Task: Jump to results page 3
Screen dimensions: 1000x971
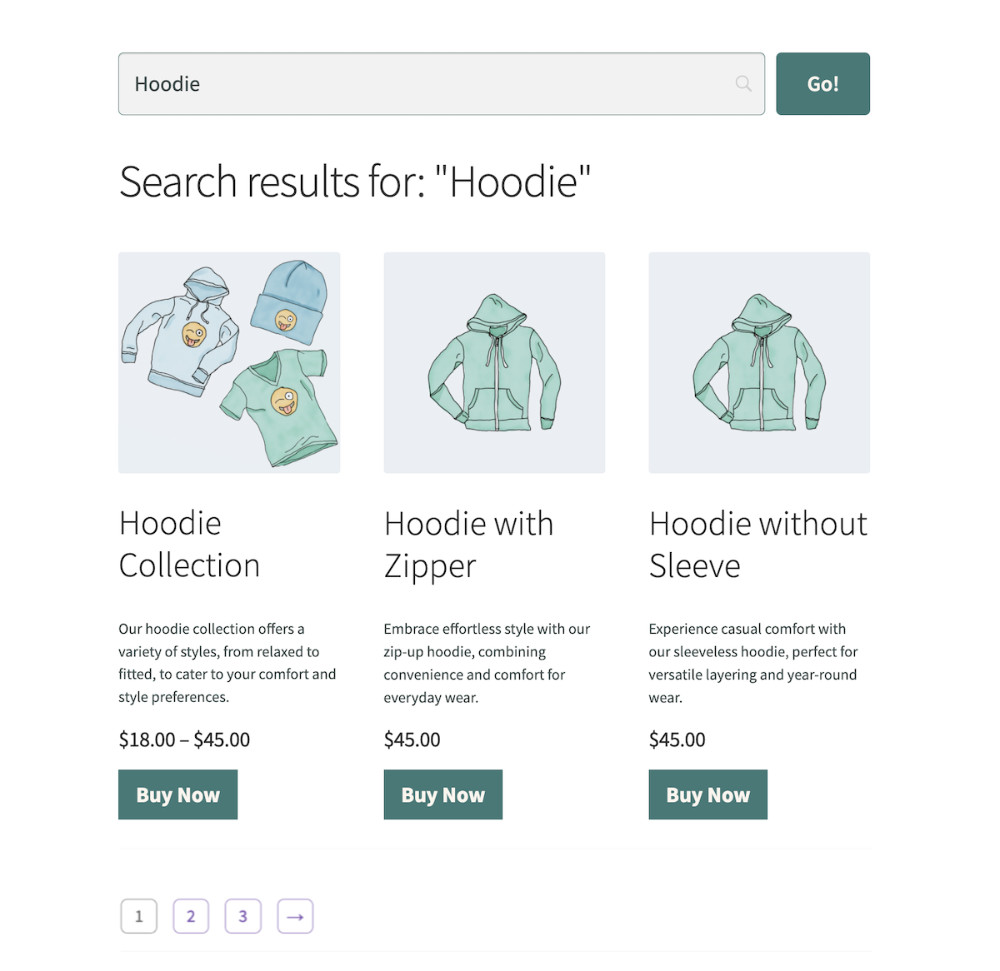Action: point(243,915)
